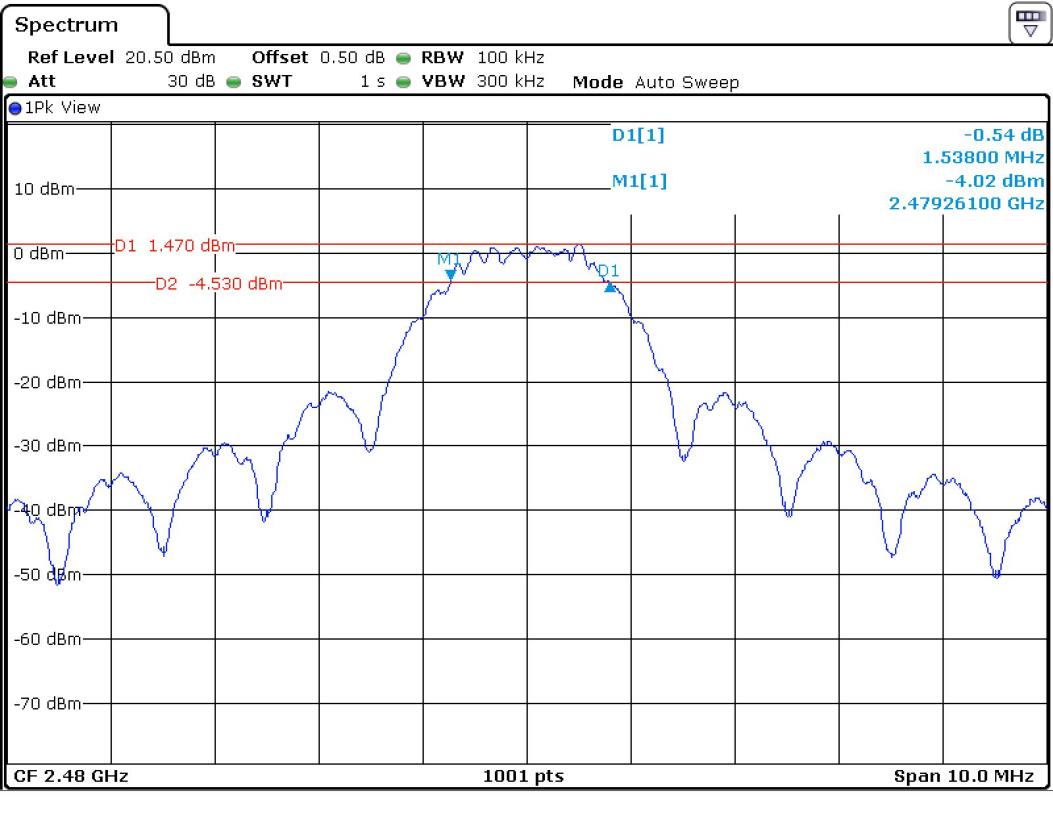Select the RBW 100 kHz value
The image size is (1053, 820).
tap(510, 58)
